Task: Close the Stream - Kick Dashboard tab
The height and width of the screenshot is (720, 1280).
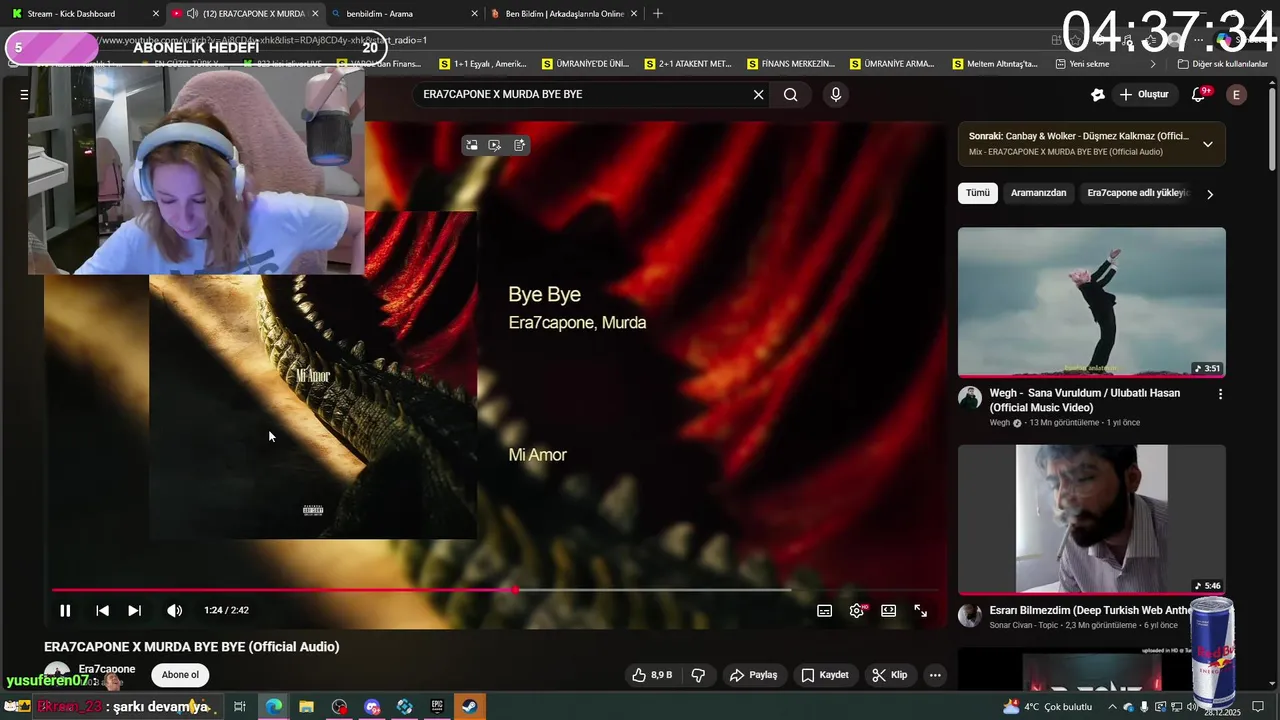Action: pos(155,14)
